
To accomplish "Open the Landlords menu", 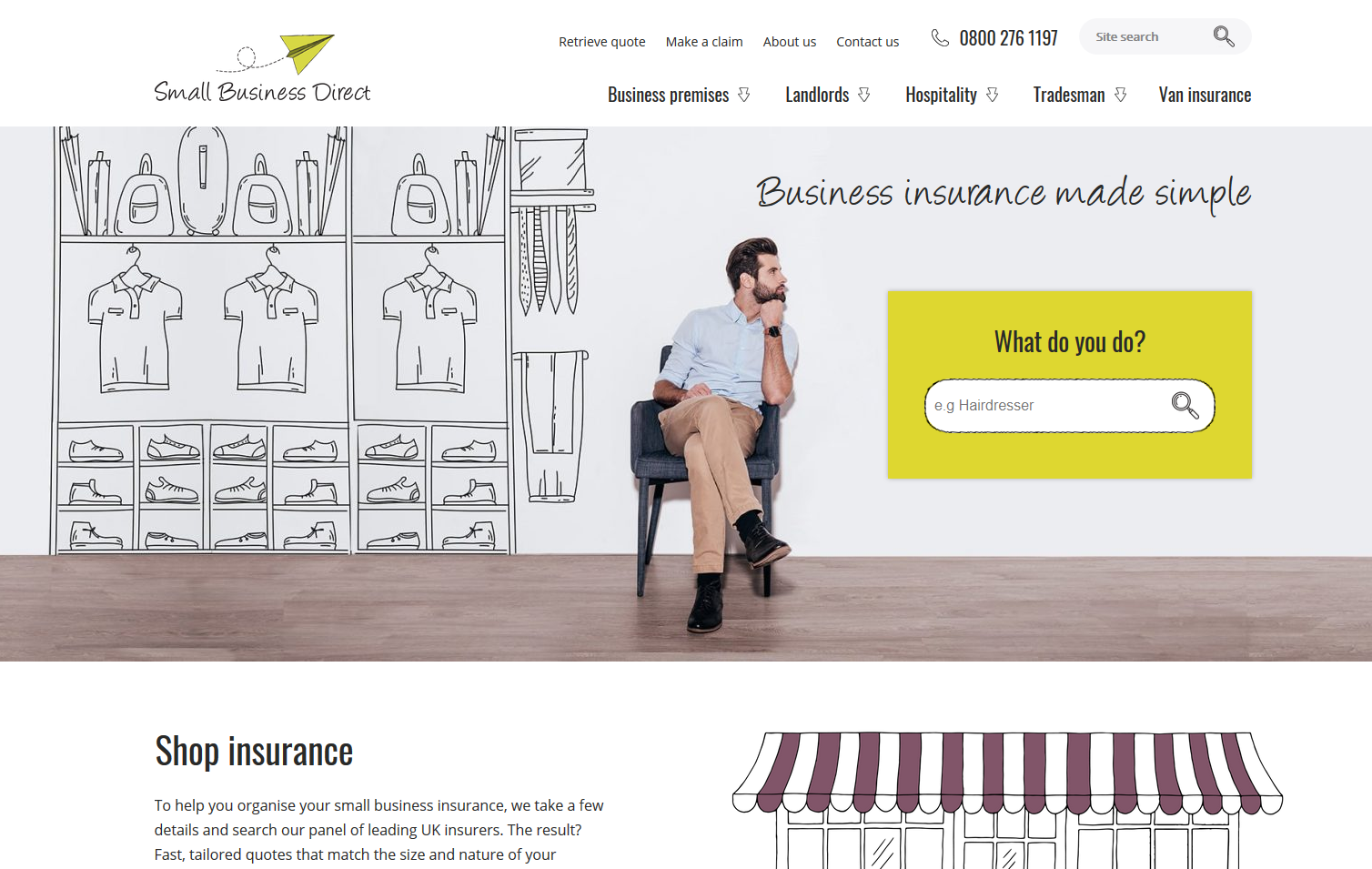I will click(x=817, y=95).
